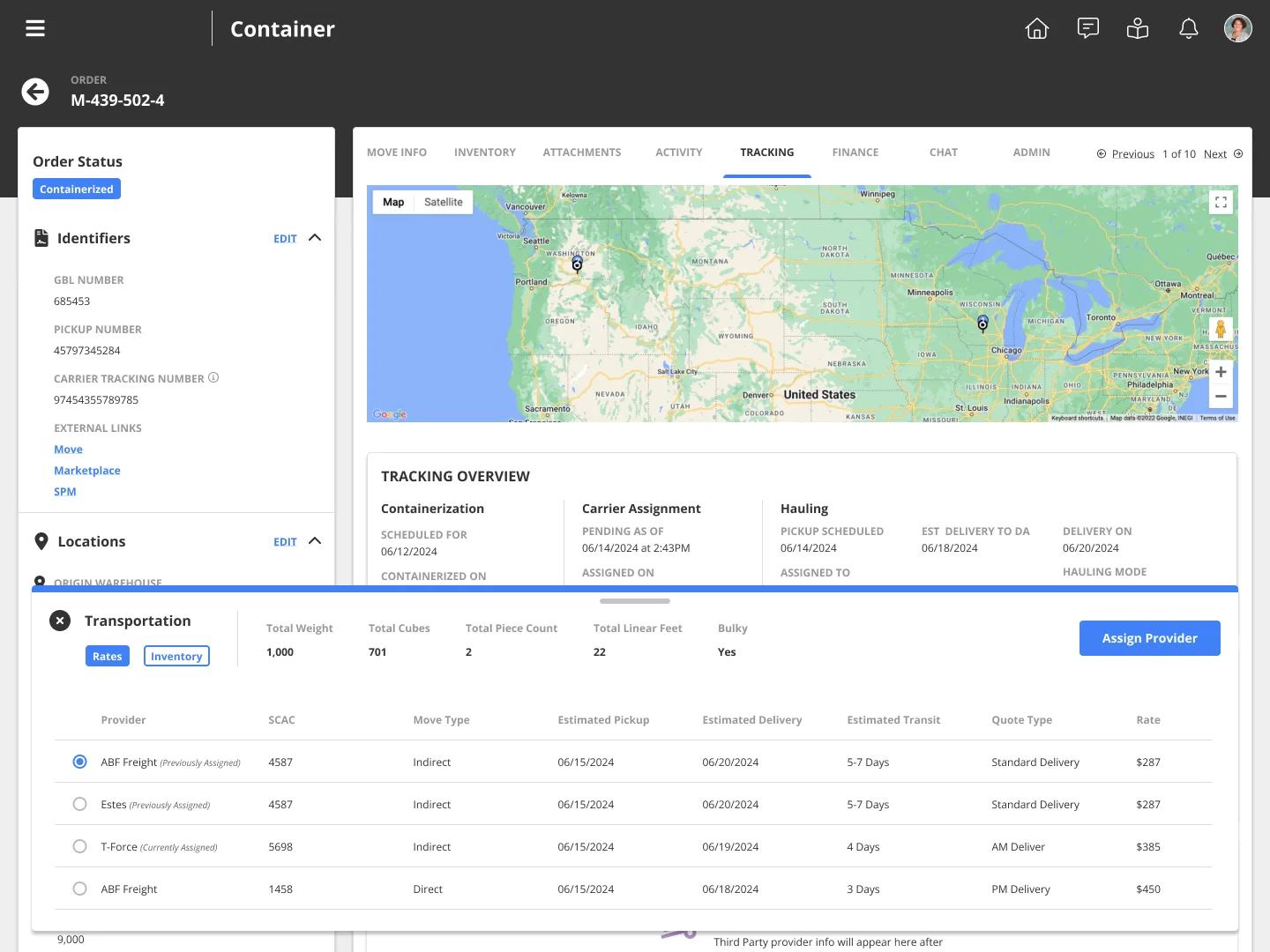Select the Street View pegman icon
The width and height of the screenshot is (1270, 952).
1221,330
